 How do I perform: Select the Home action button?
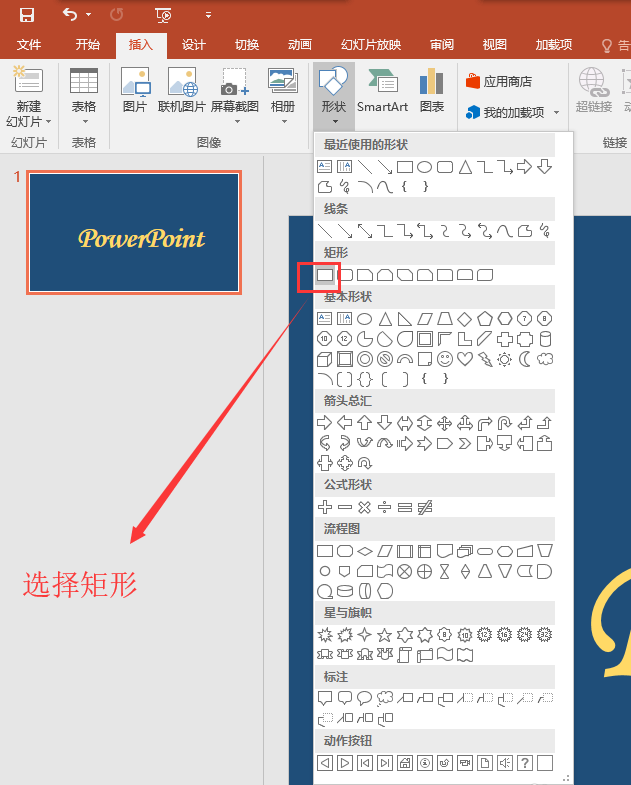coord(405,763)
